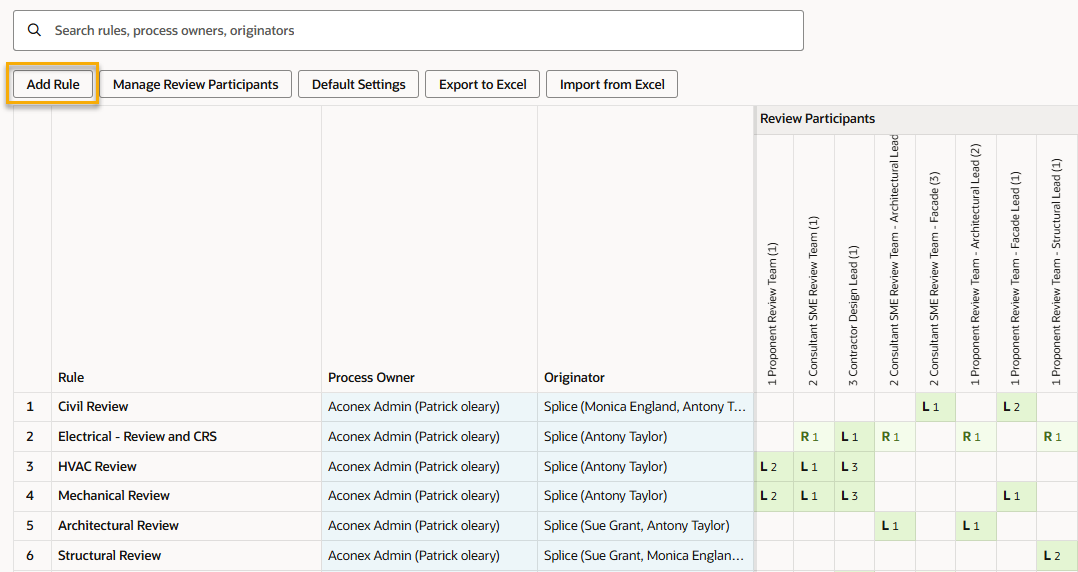Open Manage Review Participants
Viewport: 1078px width, 572px height.
pyautogui.click(x=195, y=84)
